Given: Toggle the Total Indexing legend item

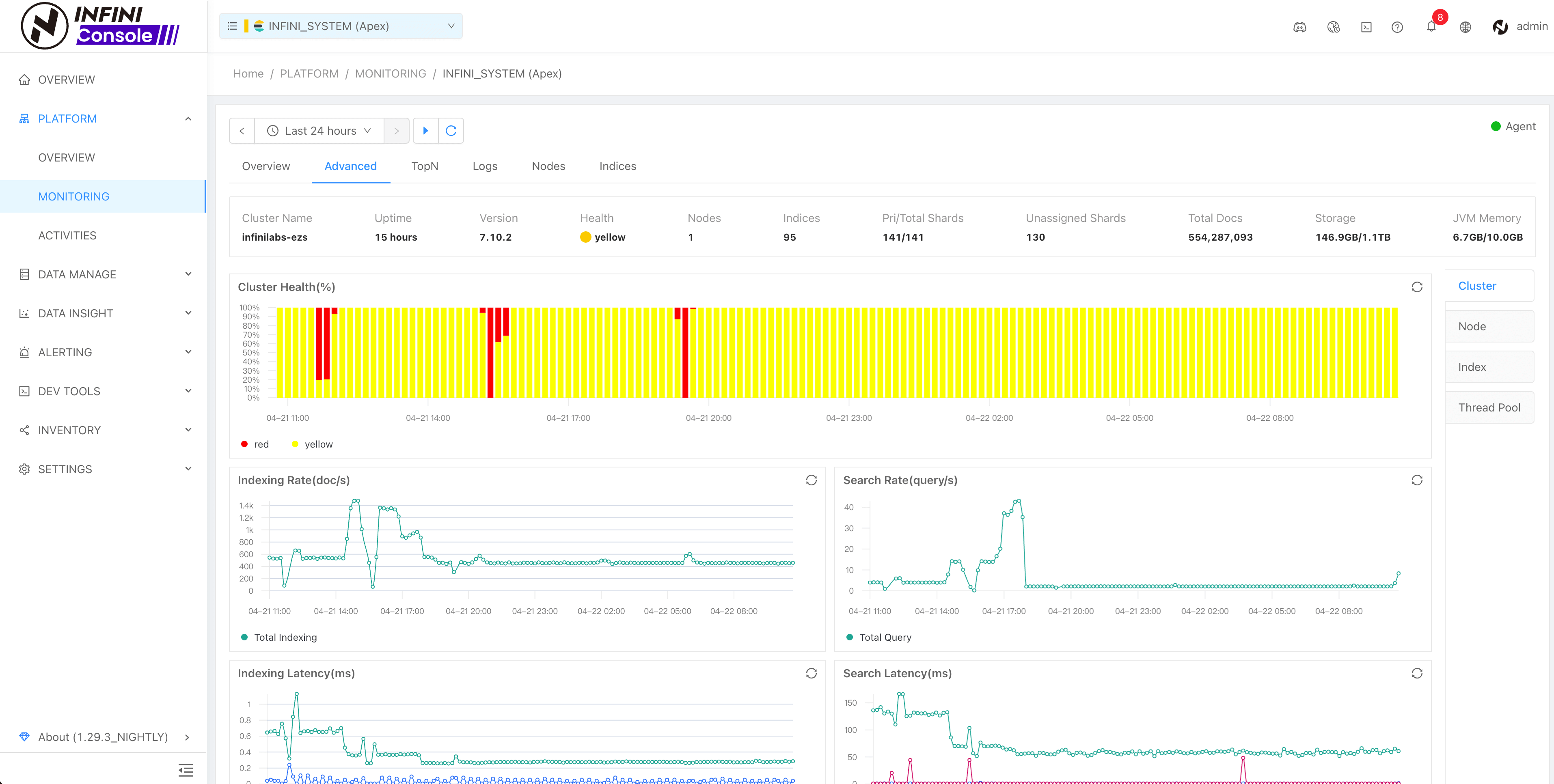Looking at the screenshot, I should (x=279, y=638).
